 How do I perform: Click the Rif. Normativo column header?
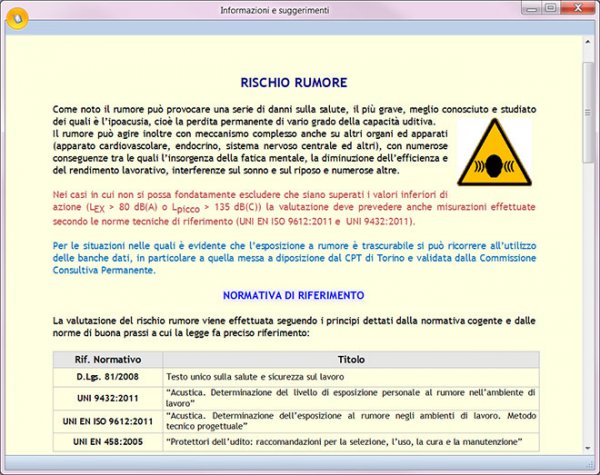tap(108, 358)
